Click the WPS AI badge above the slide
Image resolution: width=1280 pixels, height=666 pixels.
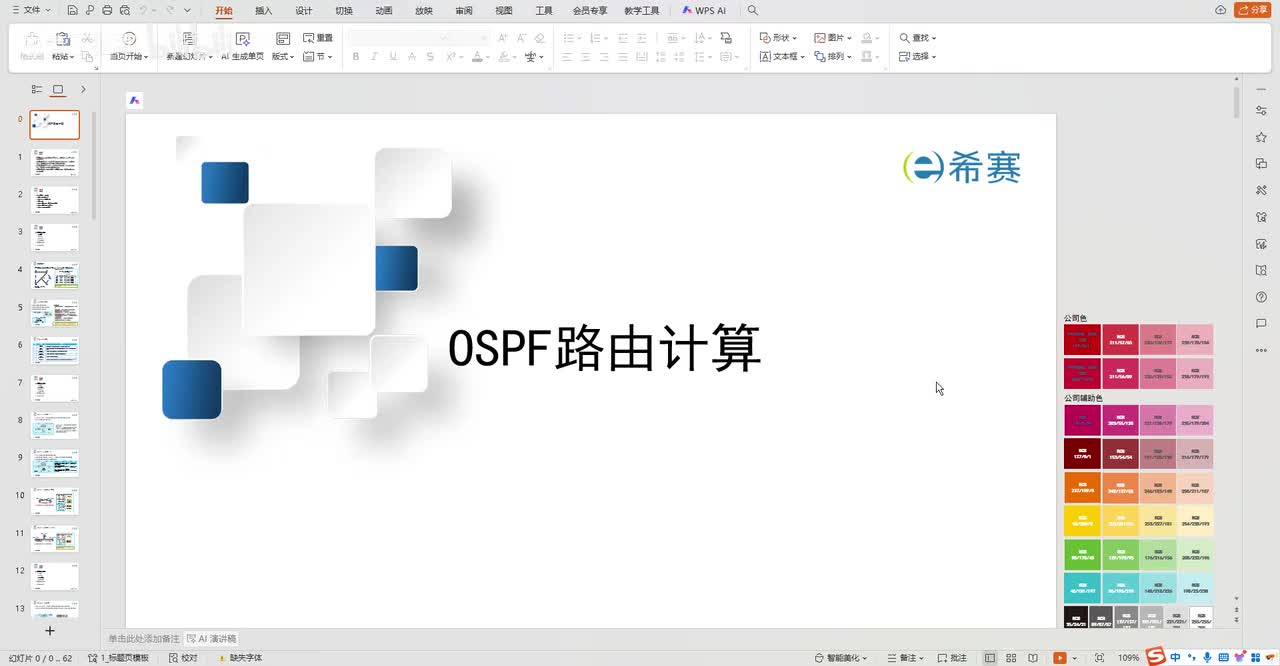134,100
